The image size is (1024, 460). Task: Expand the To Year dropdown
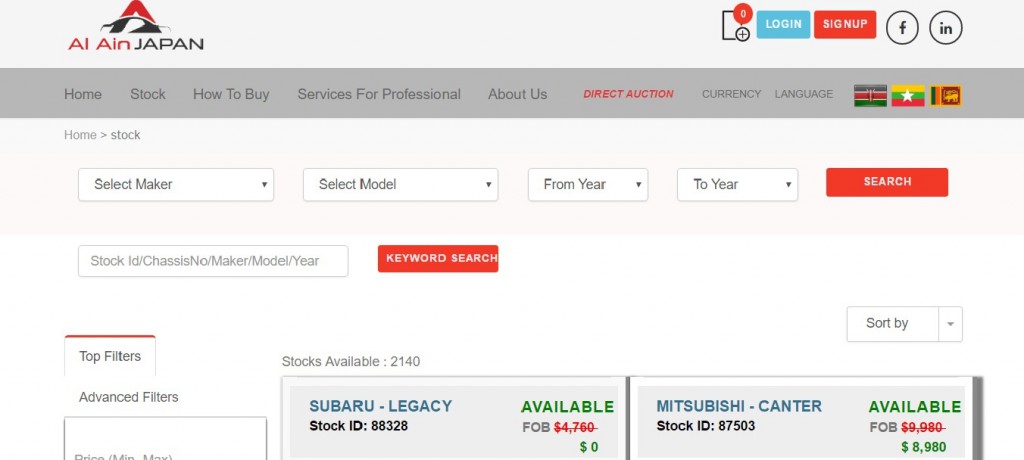737,184
